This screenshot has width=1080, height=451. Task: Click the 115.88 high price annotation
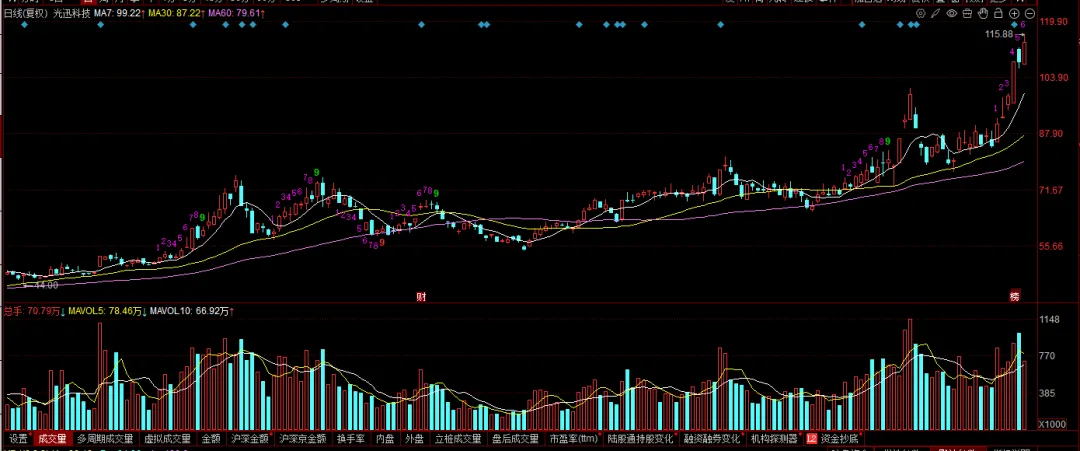point(999,34)
